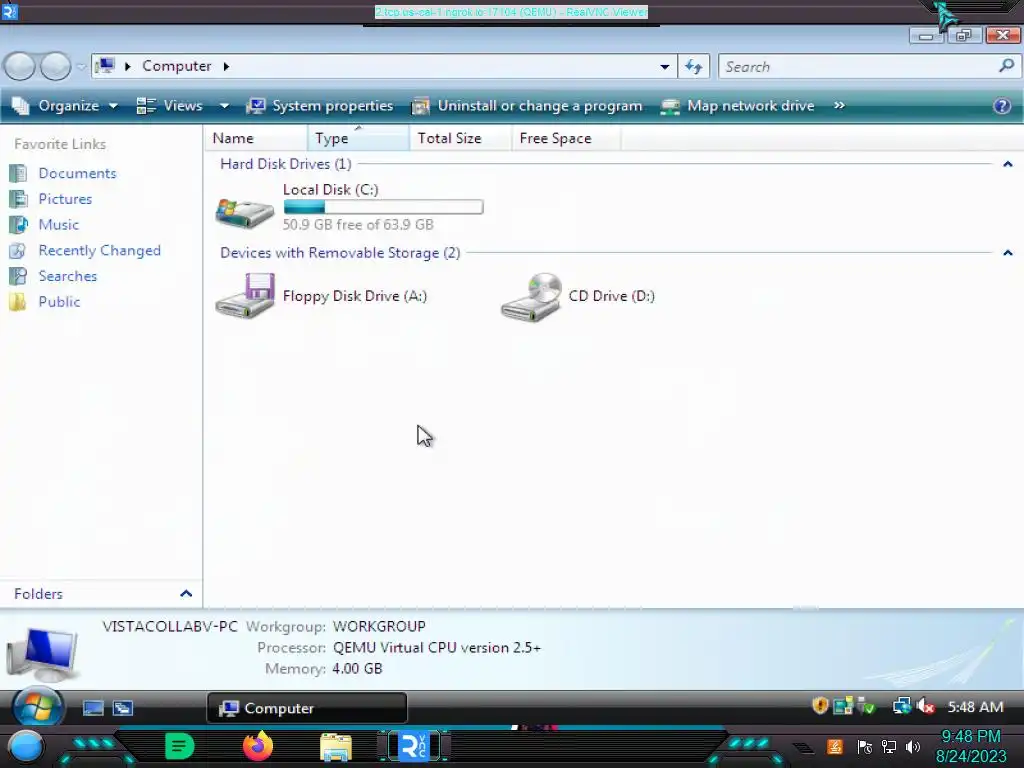Sort by the Free Space column header

coord(566,138)
